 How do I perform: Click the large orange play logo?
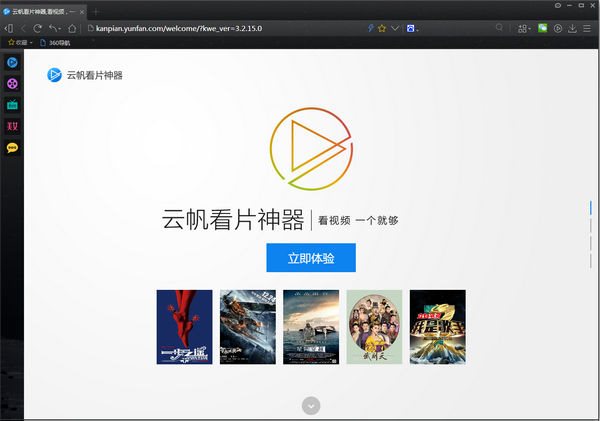311,149
